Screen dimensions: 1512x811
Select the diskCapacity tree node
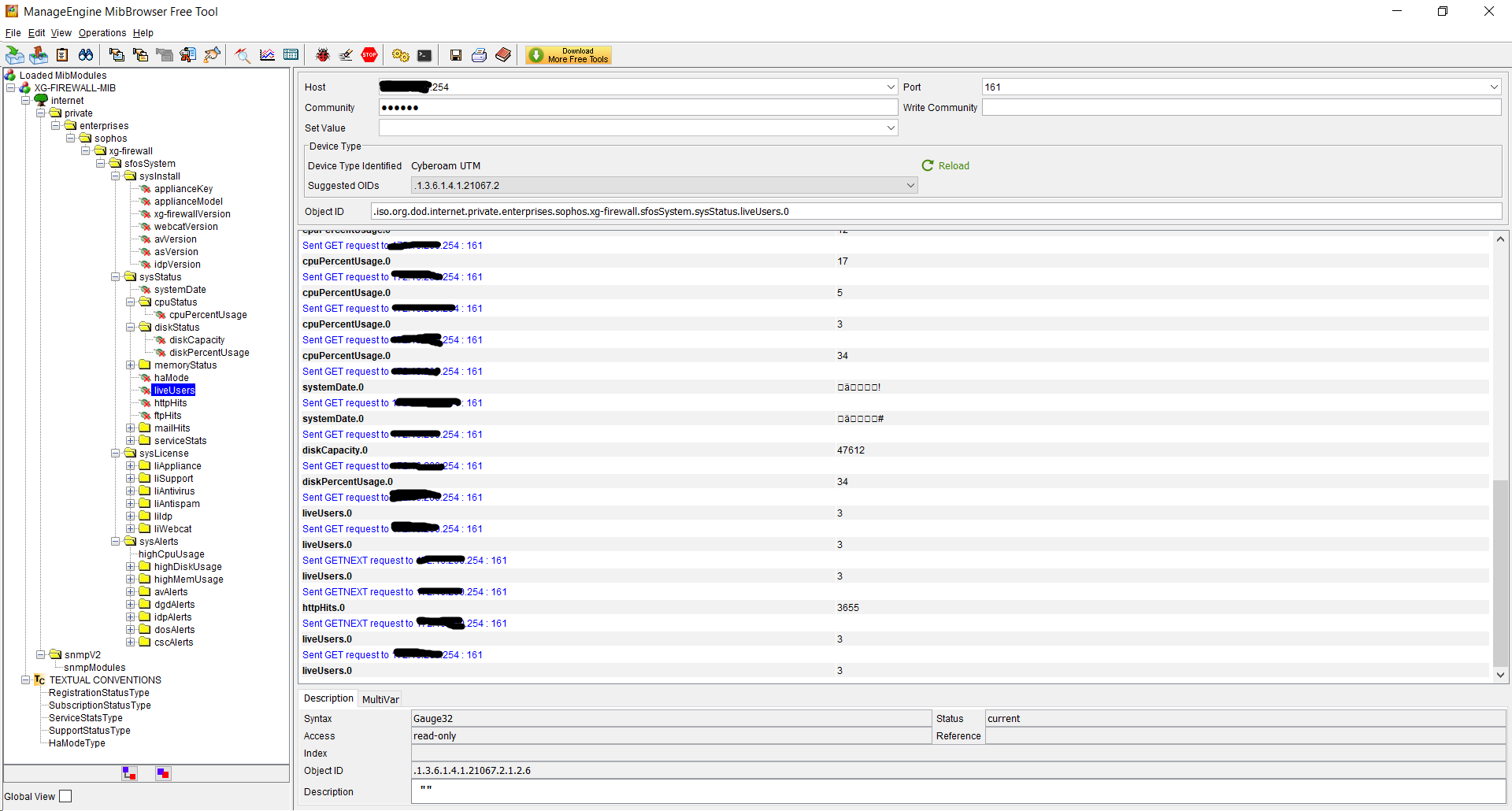coord(197,340)
